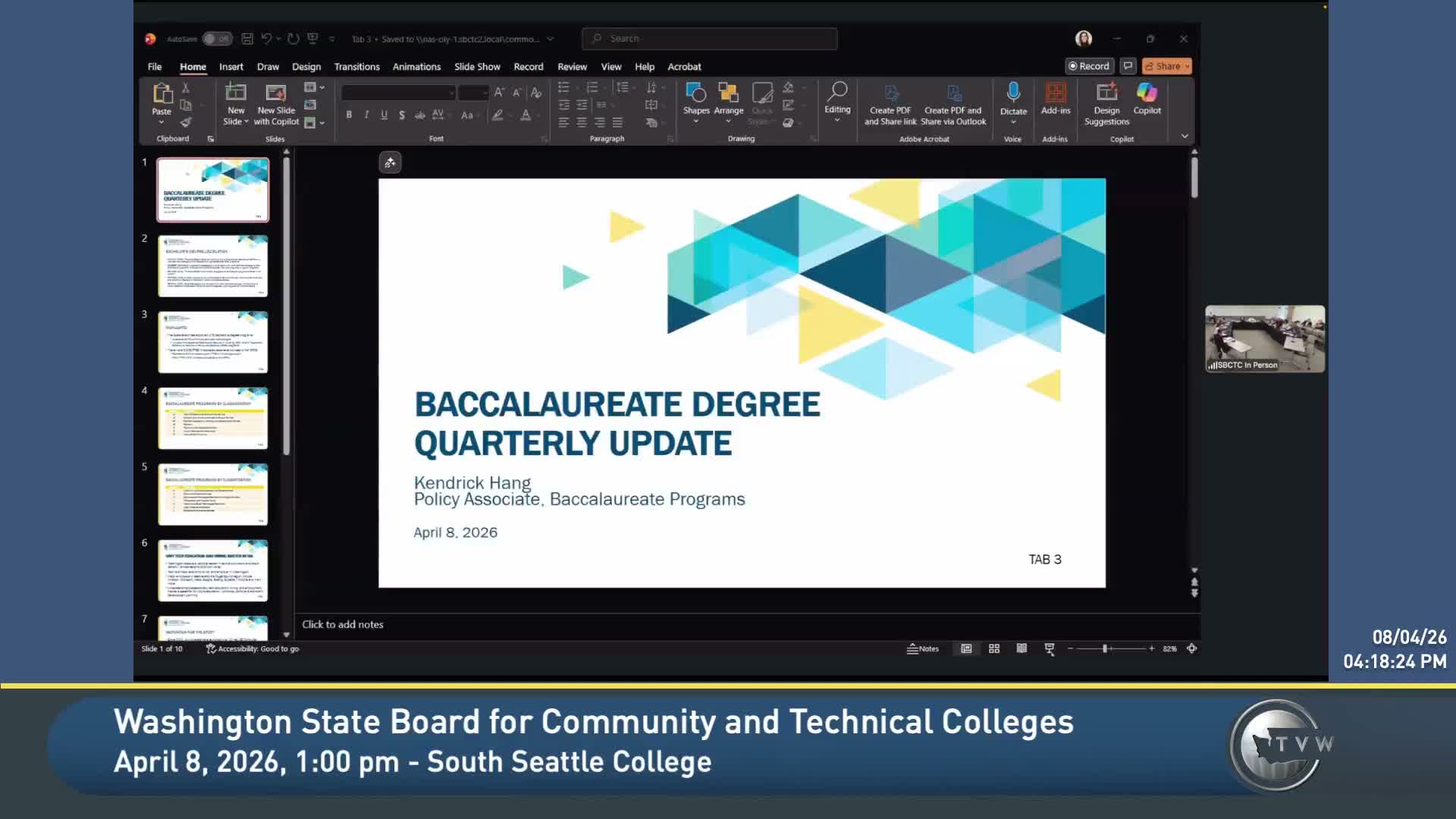Click the Shapes gallery icon
1456x819 pixels.
[x=695, y=93]
